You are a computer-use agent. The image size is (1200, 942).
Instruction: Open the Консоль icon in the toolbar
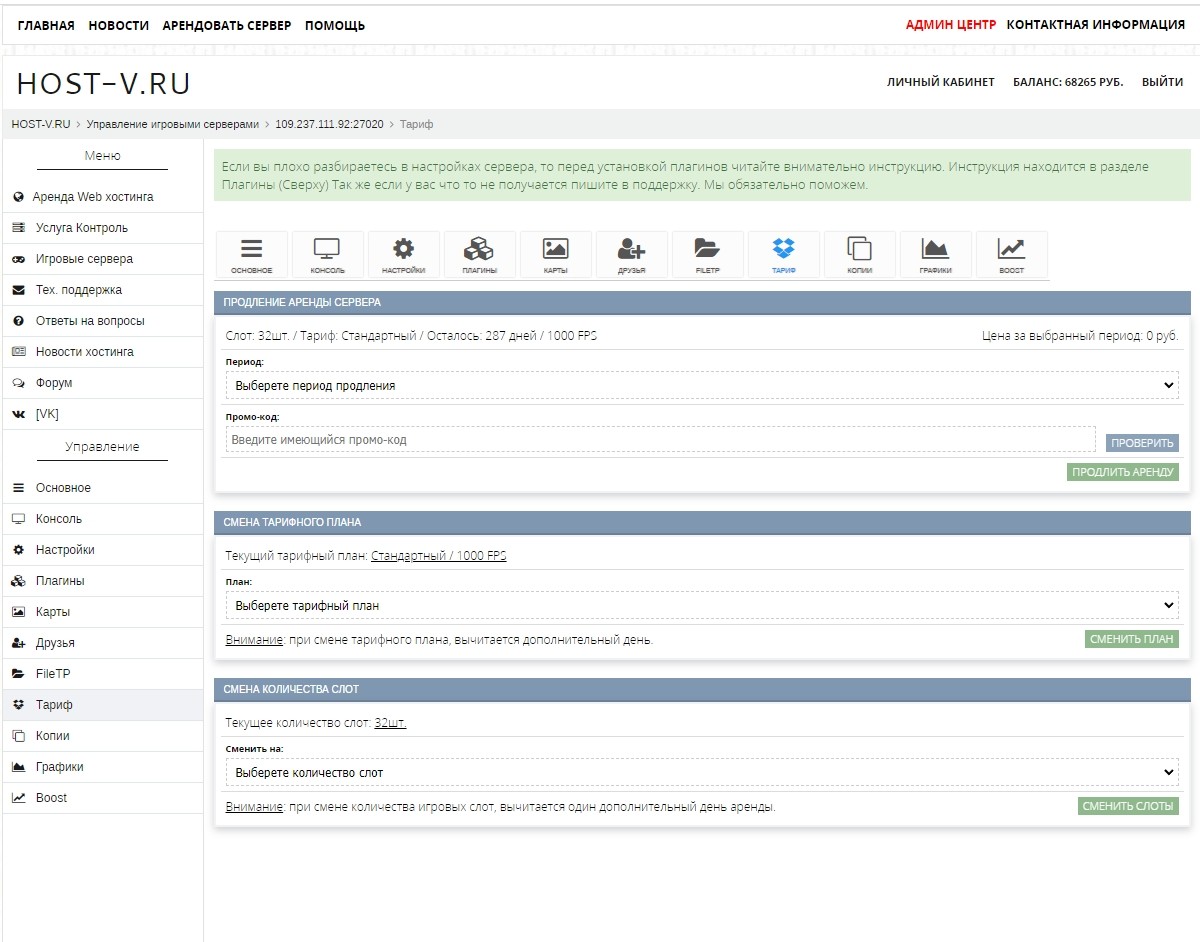point(327,255)
